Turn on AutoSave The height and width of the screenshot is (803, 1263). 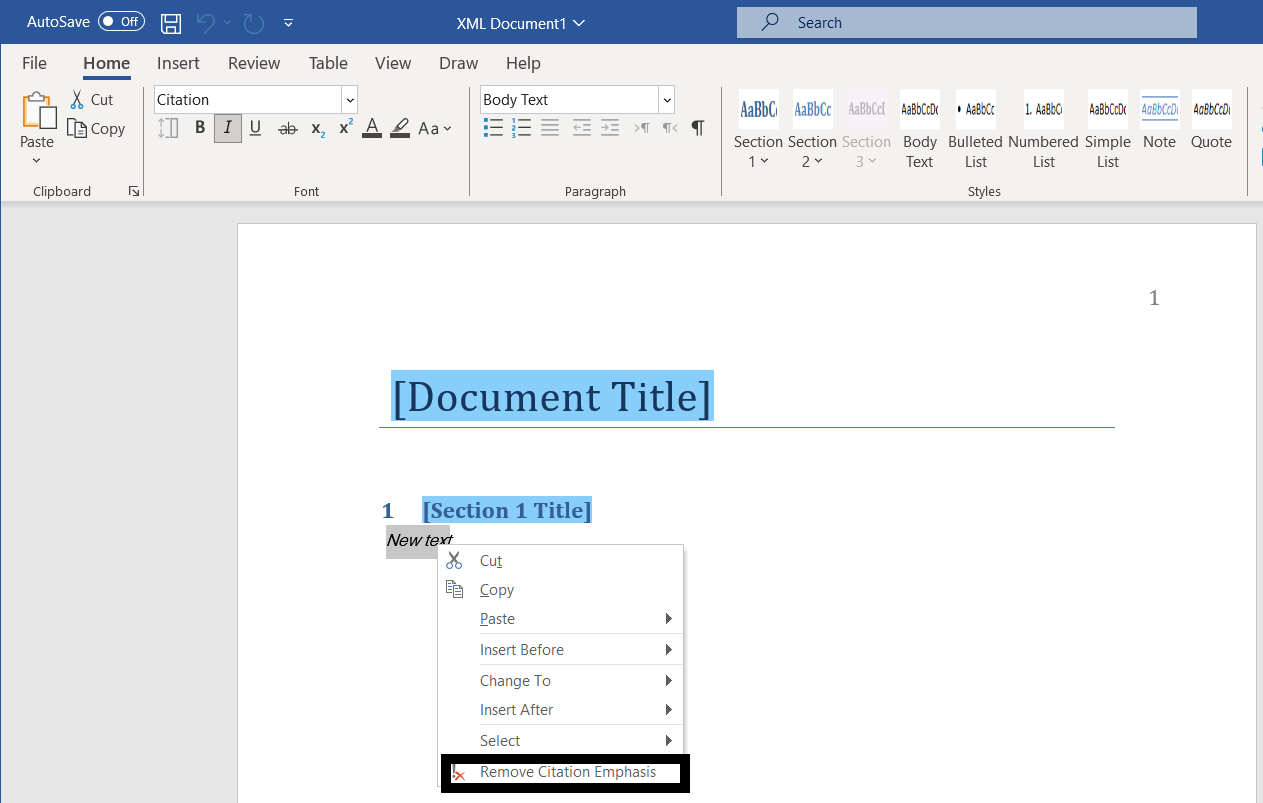(x=119, y=21)
